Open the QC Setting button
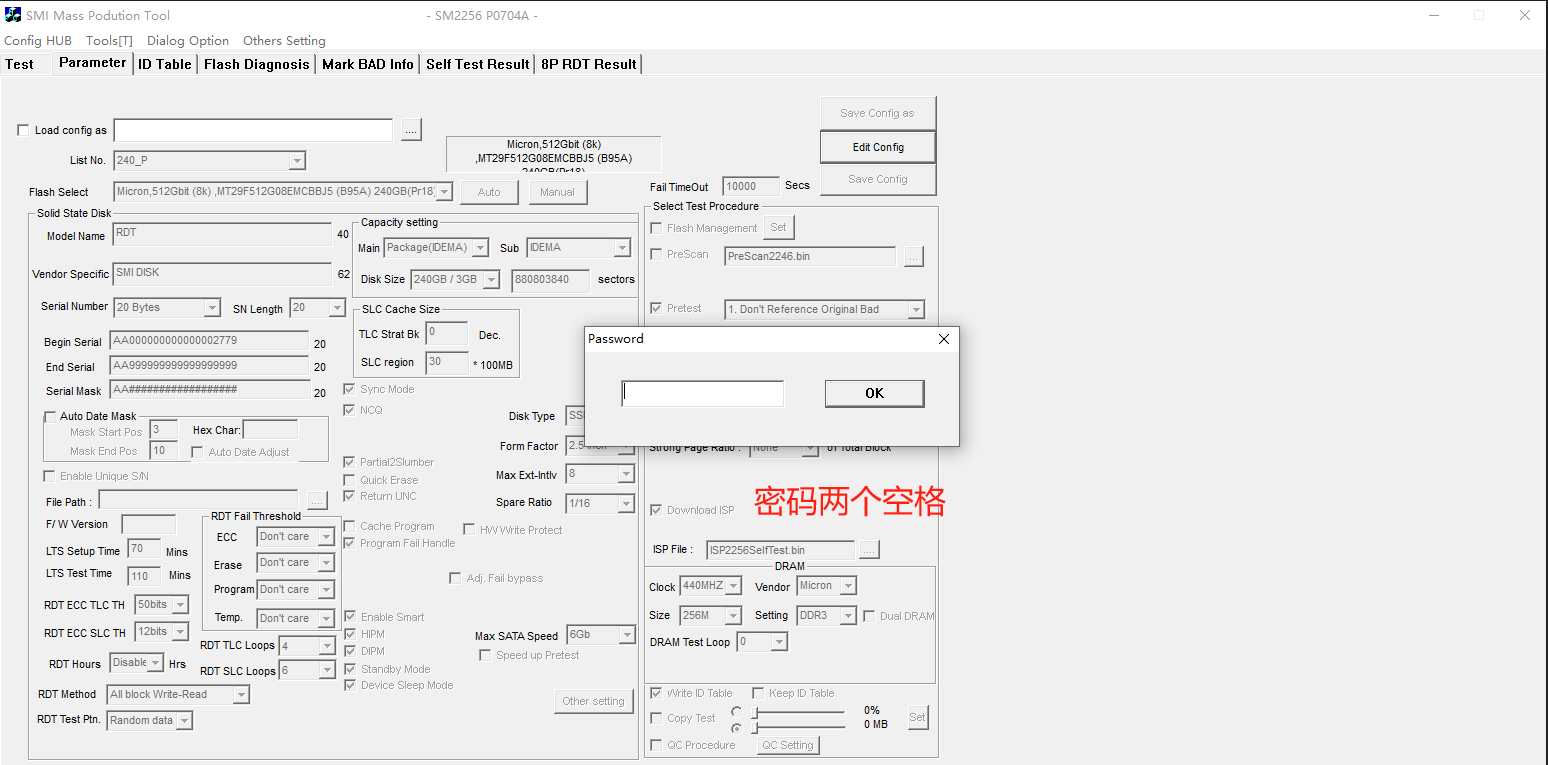 (x=788, y=745)
